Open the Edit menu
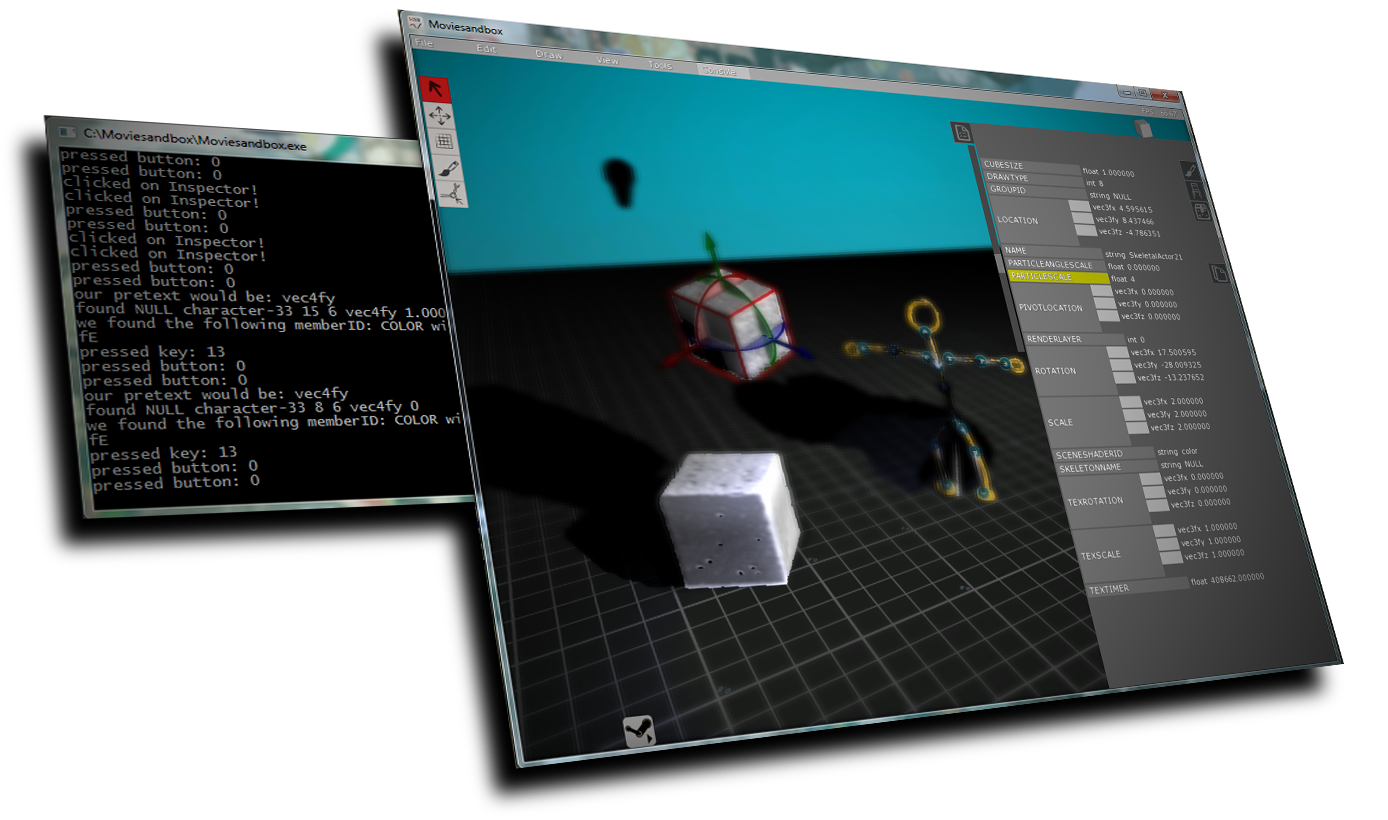This screenshot has height=820, width=1388. (486, 49)
